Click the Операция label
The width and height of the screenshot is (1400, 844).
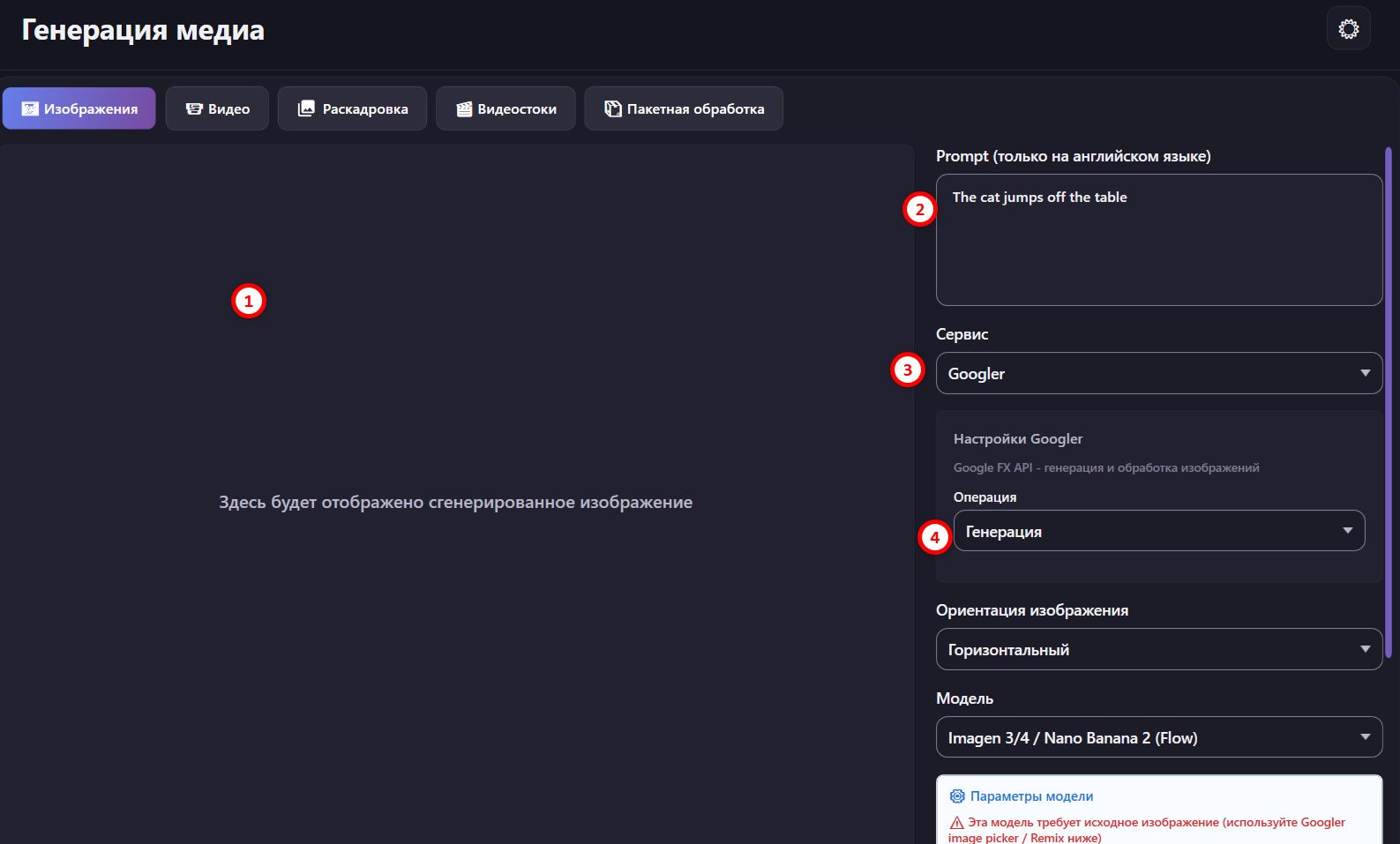[984, 497]
